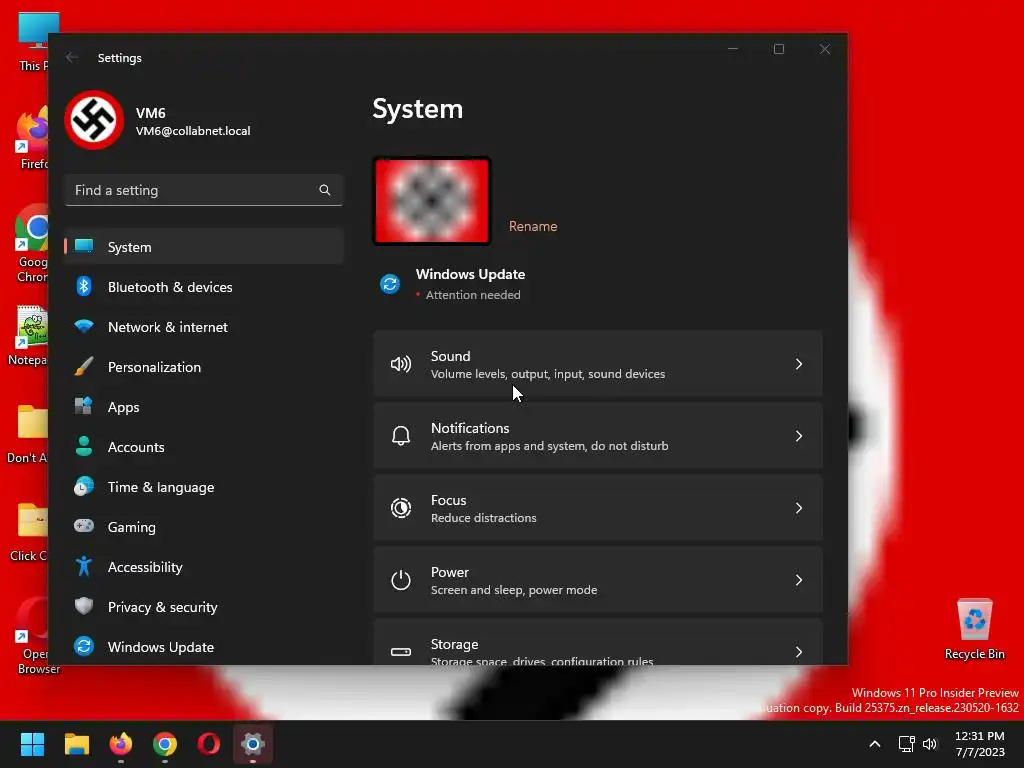Select the Network & internet wifi icon
The height and width of the screenshot is (768, 1024).
click(x=84, y=327)
